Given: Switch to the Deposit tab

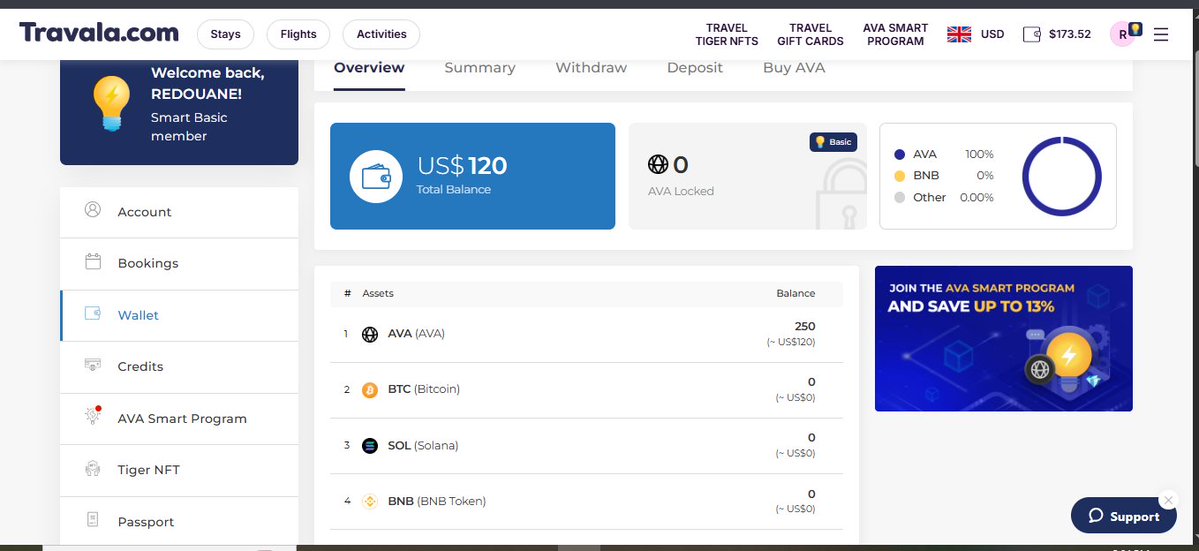Looking at the screenshot, I should [x=695, y=68].
